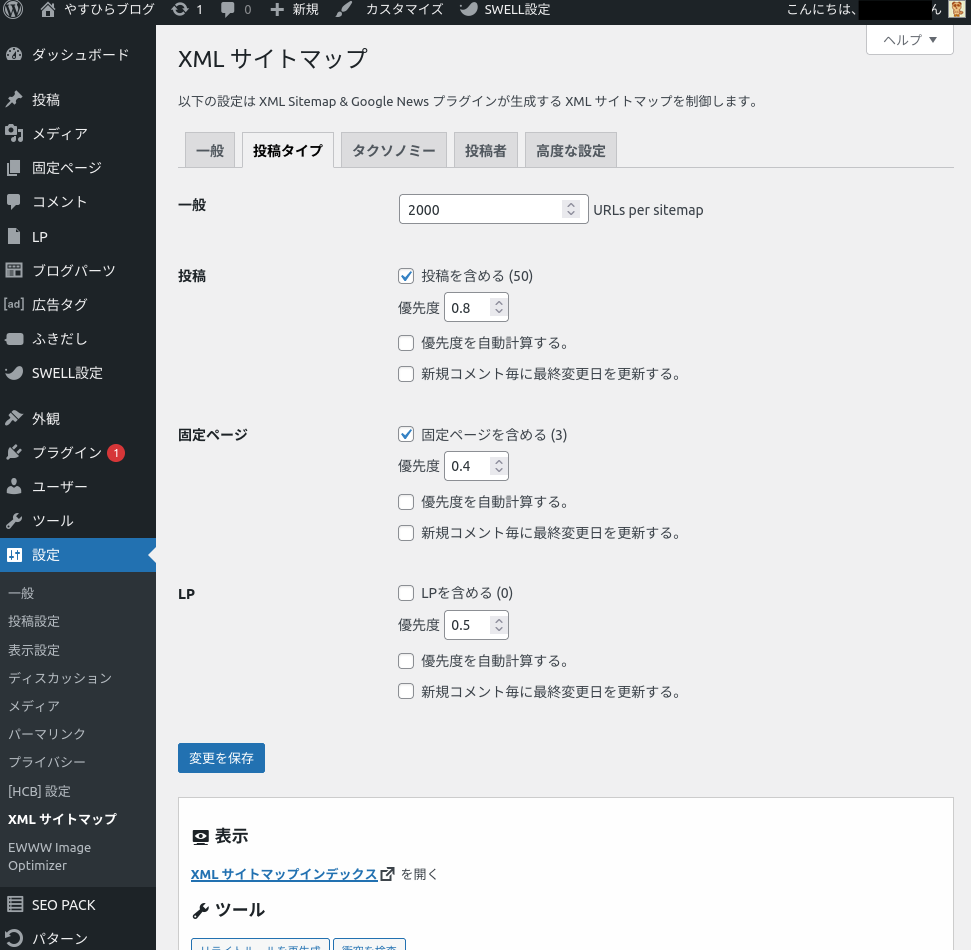Image resolution: width=971 pixels, height=950 pixels.
Task: Expand the ヘルプ dropdown
Action: coord(909,40)
